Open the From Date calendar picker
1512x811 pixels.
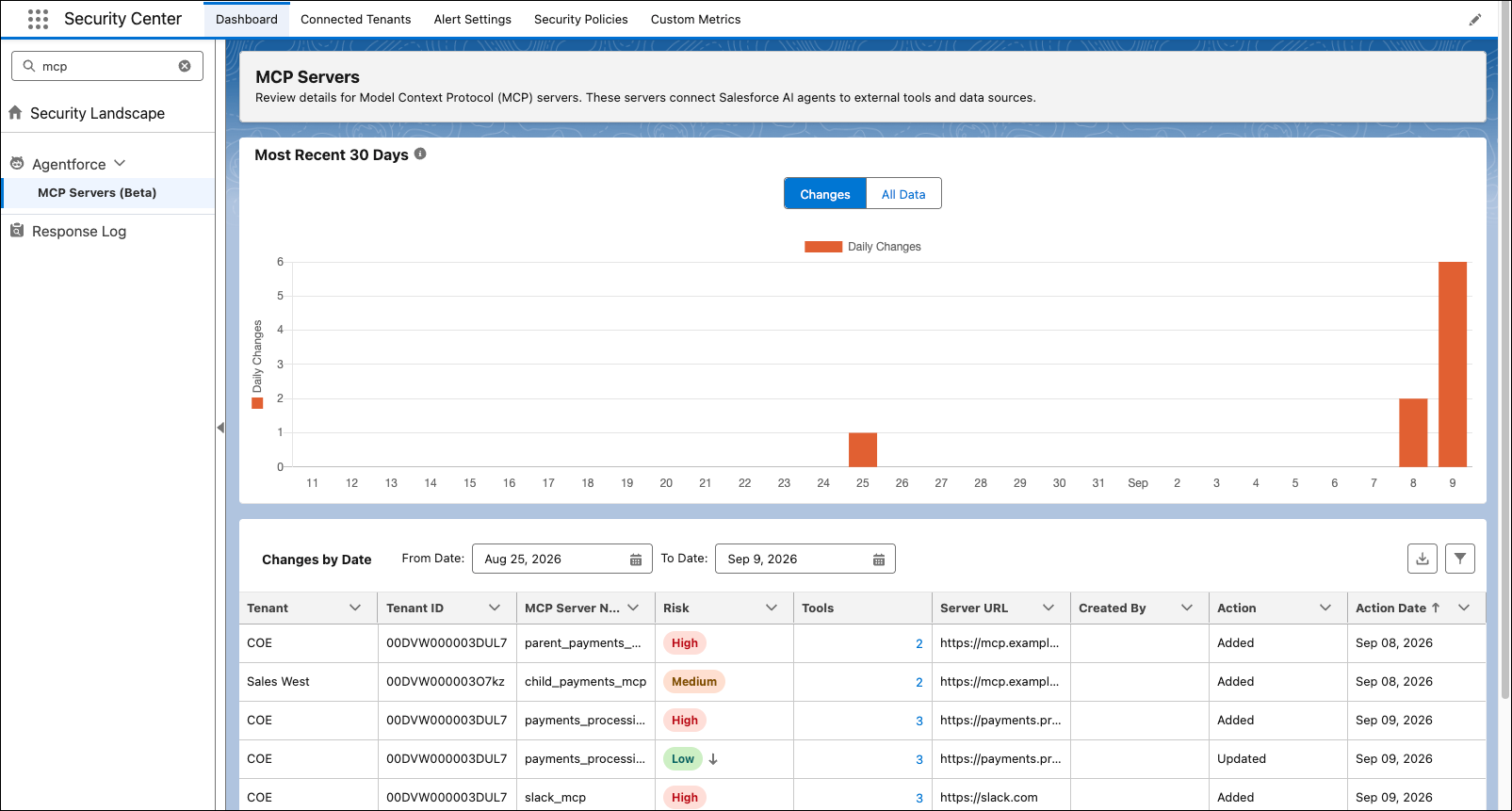pyautogui.click(x=636, y=560)
